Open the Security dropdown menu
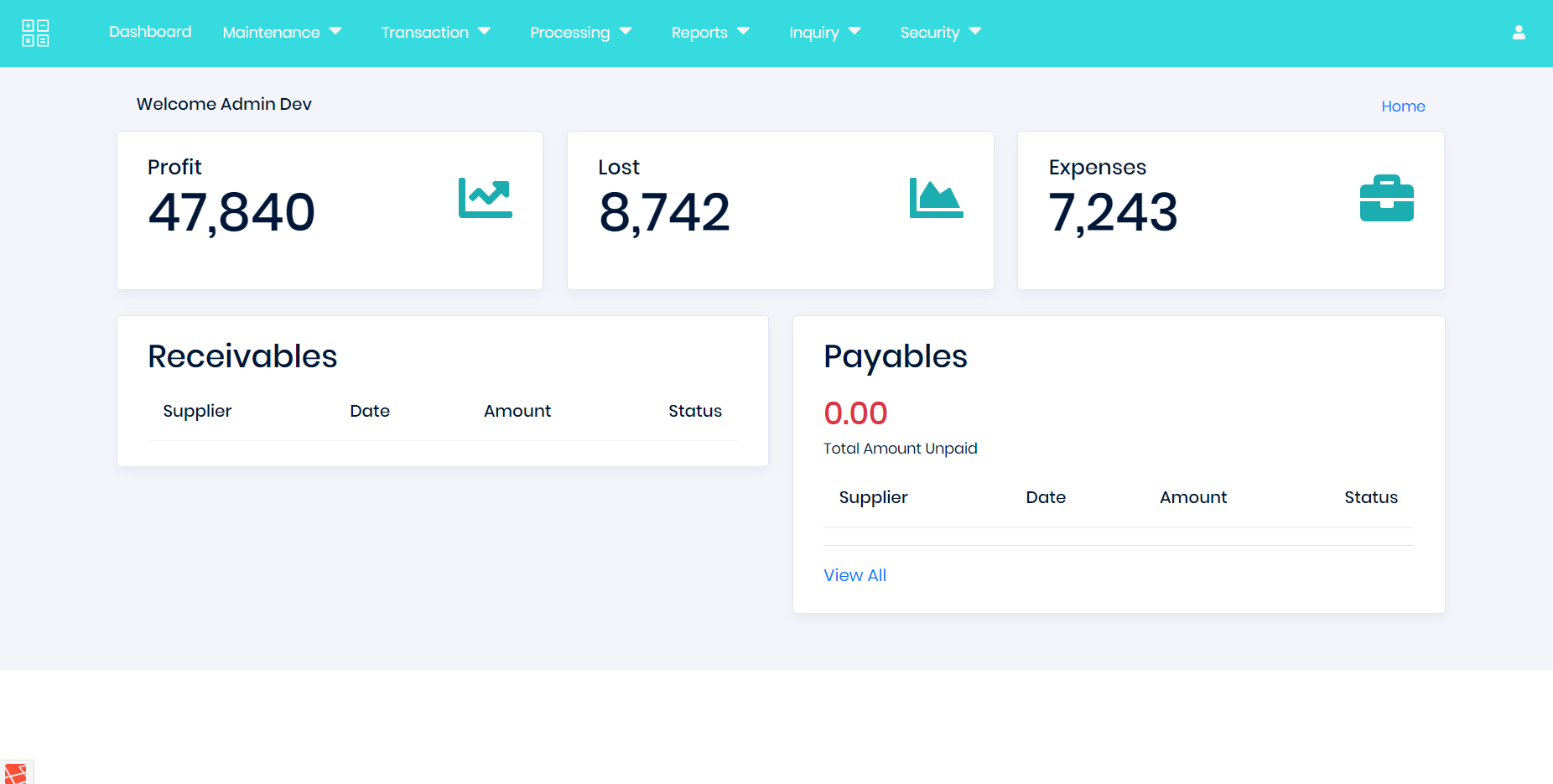This screenshot has width=1553, height=784. (x=940, y=33)
